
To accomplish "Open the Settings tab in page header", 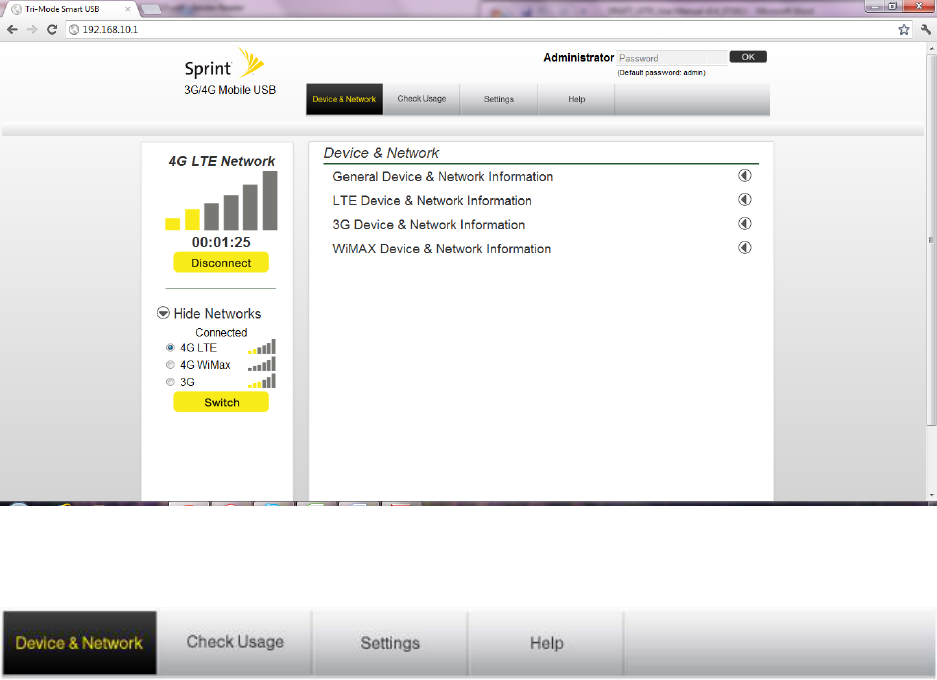I will [x=499, y=99].
